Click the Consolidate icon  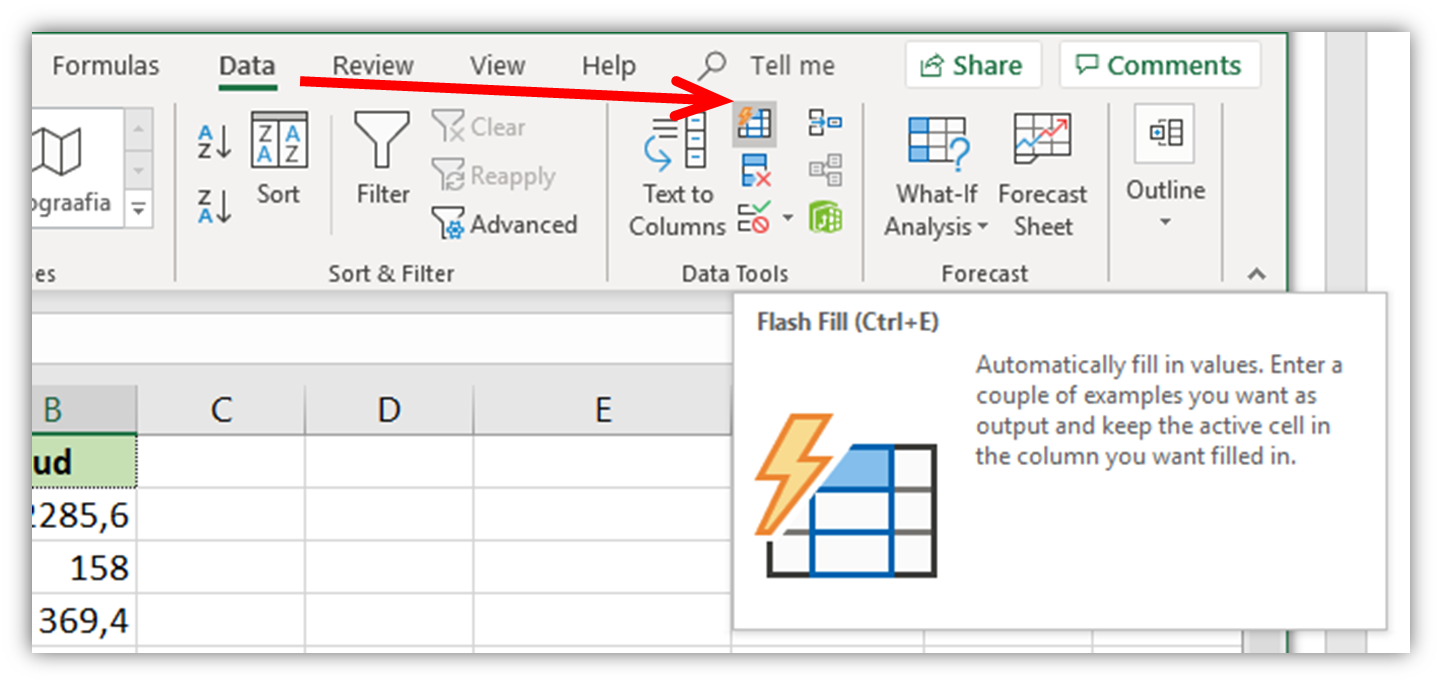tap(825, 122)
